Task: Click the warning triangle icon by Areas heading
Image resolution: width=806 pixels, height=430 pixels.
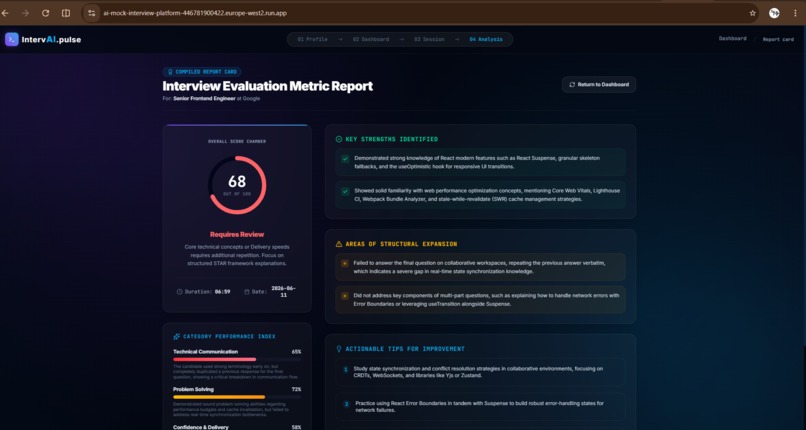Action: tap(339, 244)
